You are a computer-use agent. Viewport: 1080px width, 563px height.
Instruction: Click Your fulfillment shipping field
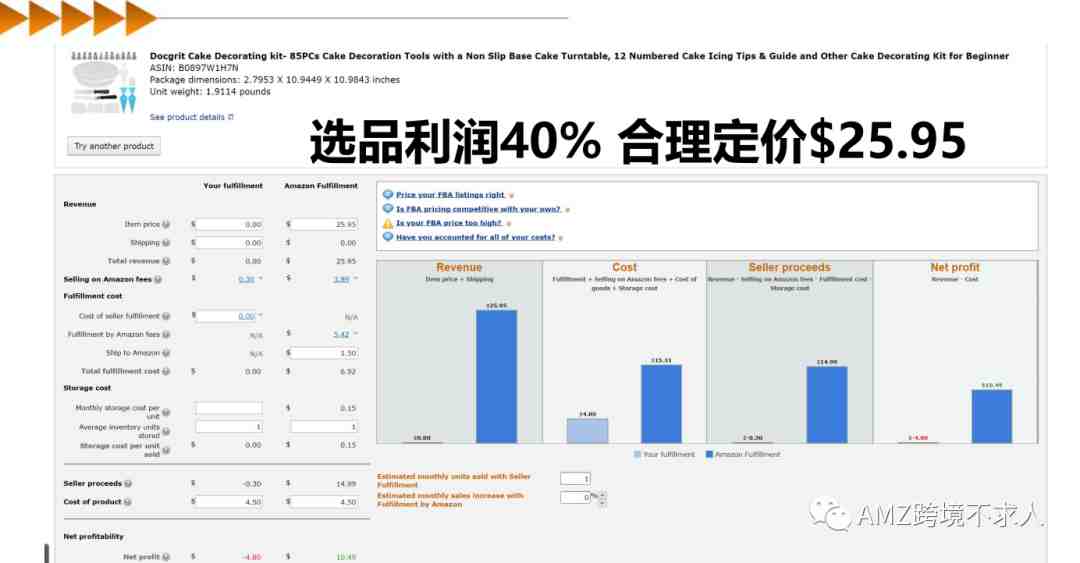coord(229,243)
